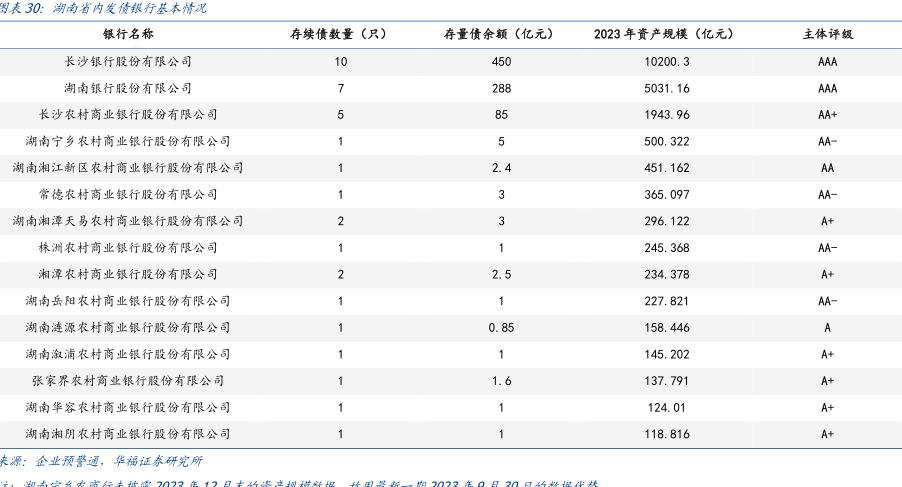Screen dimensions: 902x487
Task: Click the 银行名称 column header
Action: [x=128, y=34]
